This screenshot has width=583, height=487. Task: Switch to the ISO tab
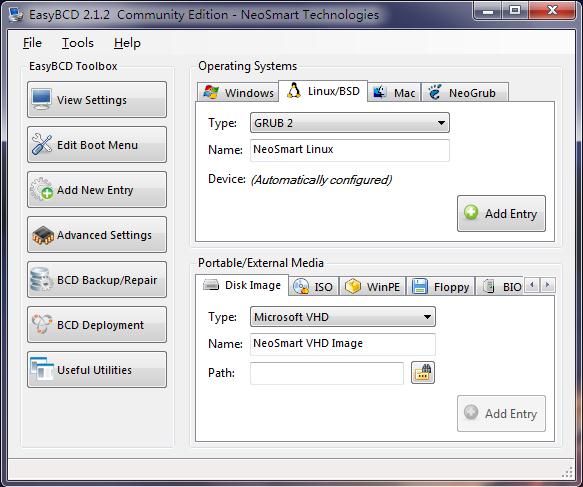point(313,287)
